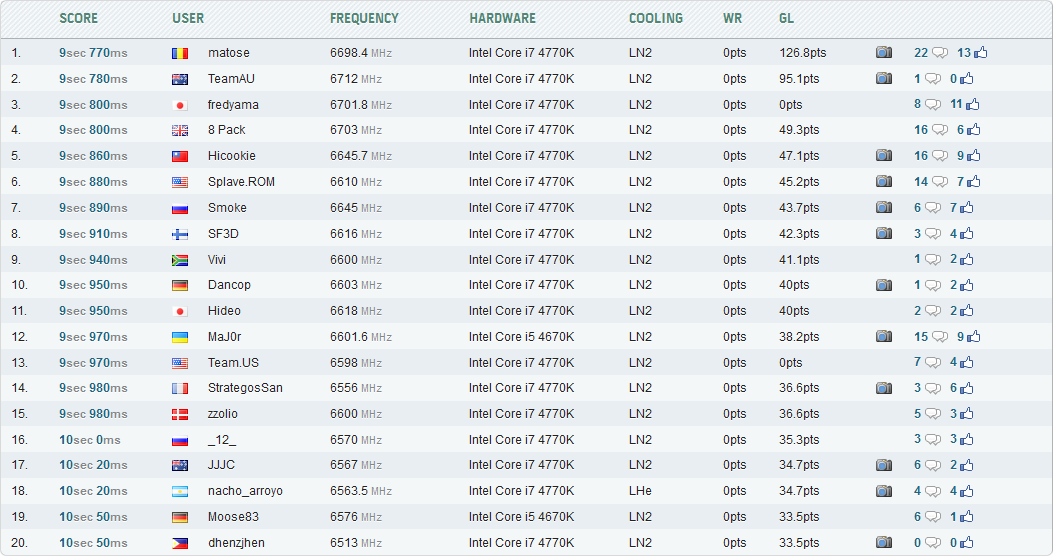The width and height of the screenshot is (1053, 556).
Task: Open user profile fredyama
Action: [x=233, y=104]
